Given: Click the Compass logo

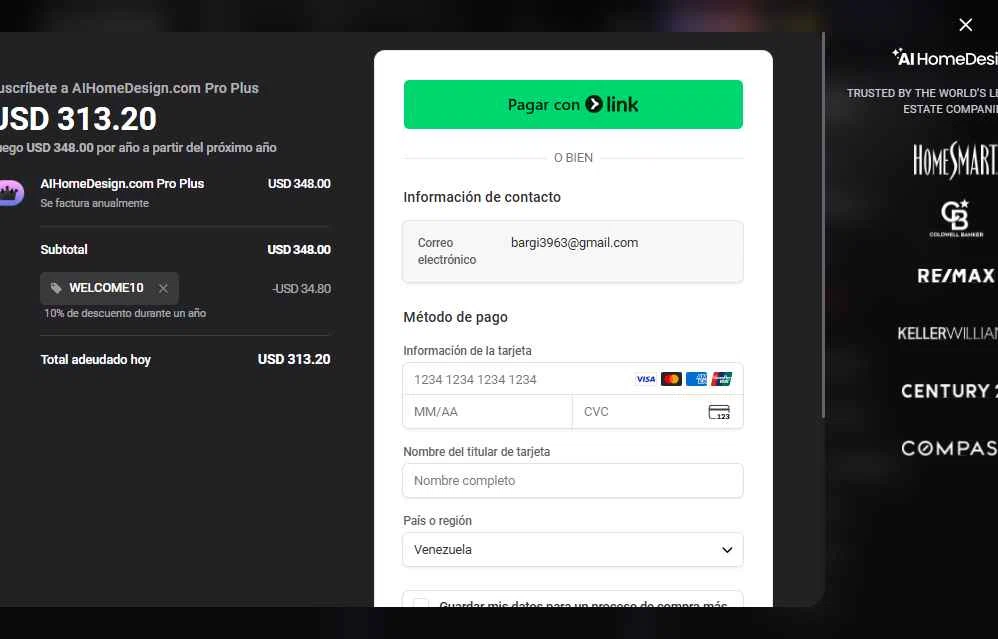Looking at the screenshot, I should 949,448.
